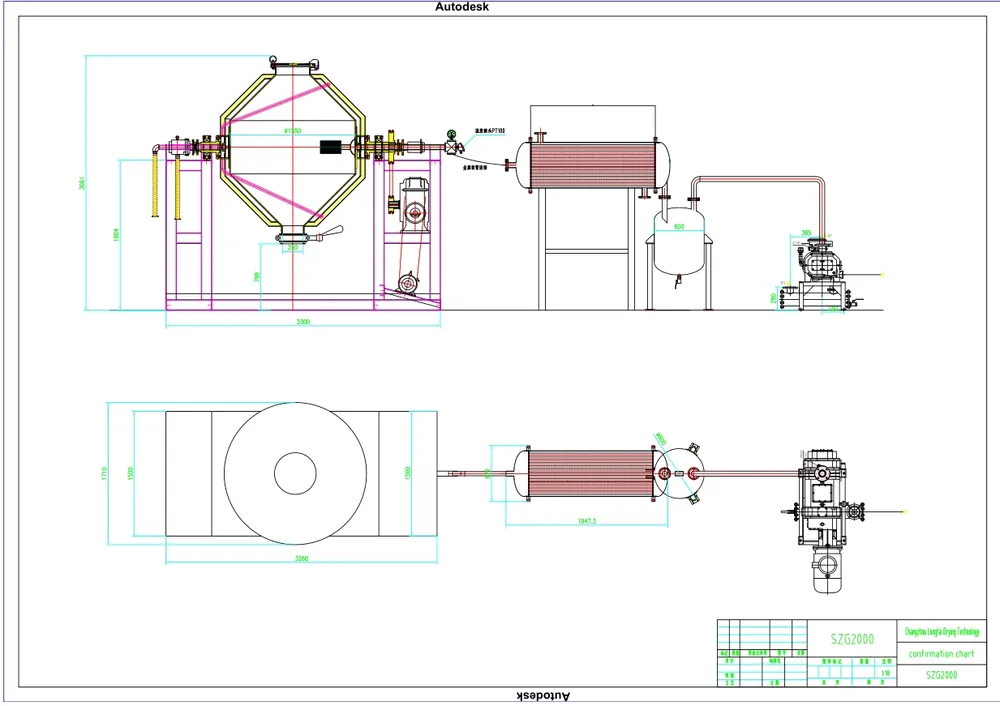Click the PT100 temperature sensor annotation

pos(490,131)
